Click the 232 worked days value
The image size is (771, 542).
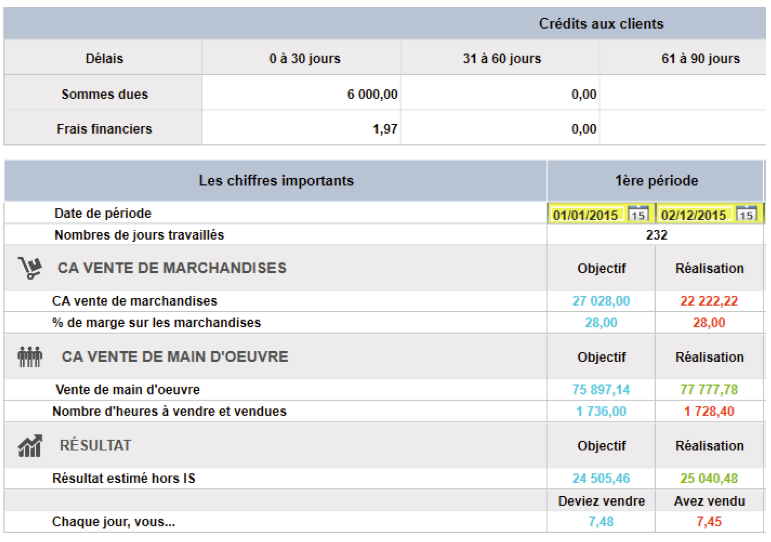click(x=657, y=235)
